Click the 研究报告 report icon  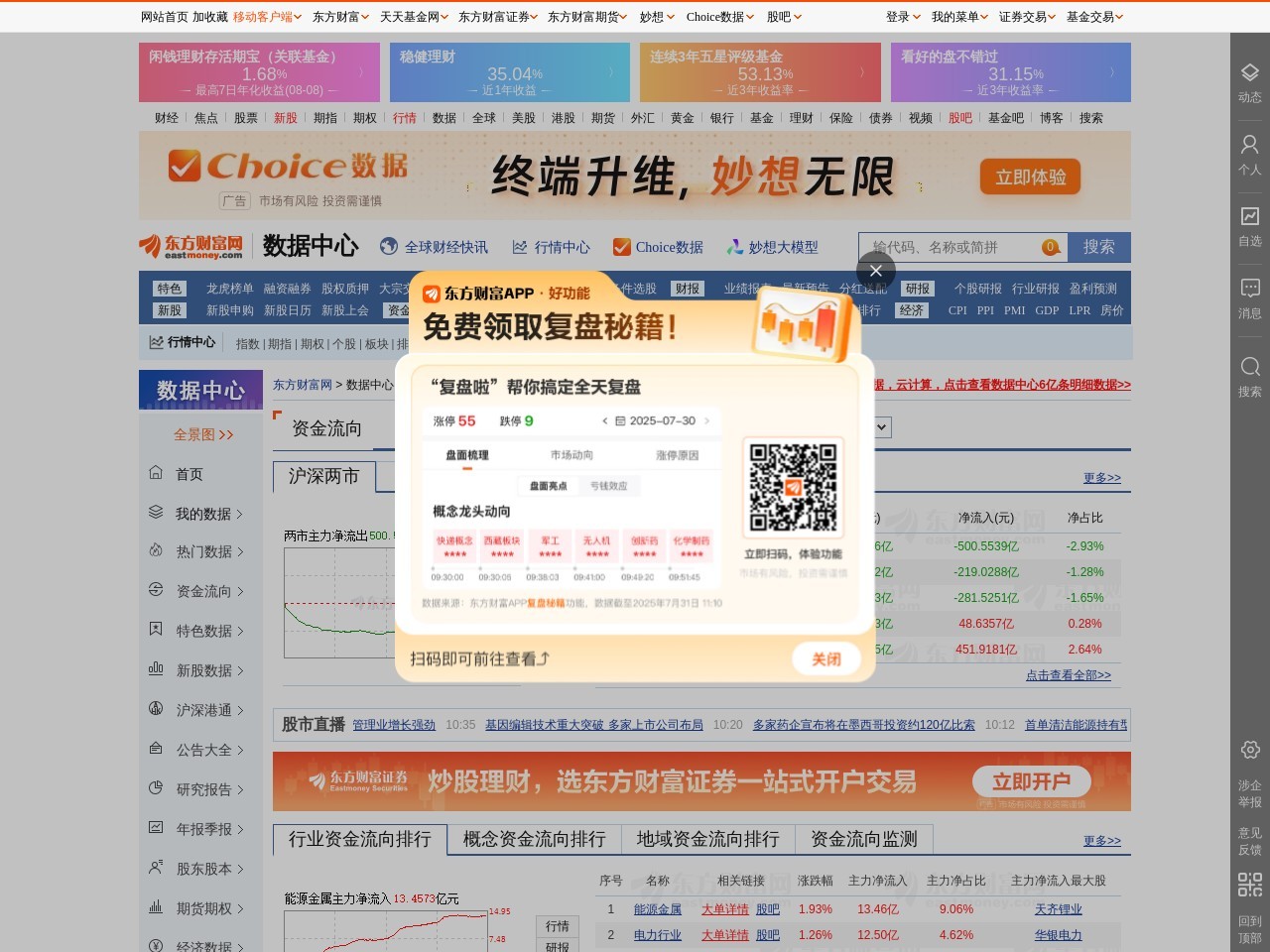point(156,789)
